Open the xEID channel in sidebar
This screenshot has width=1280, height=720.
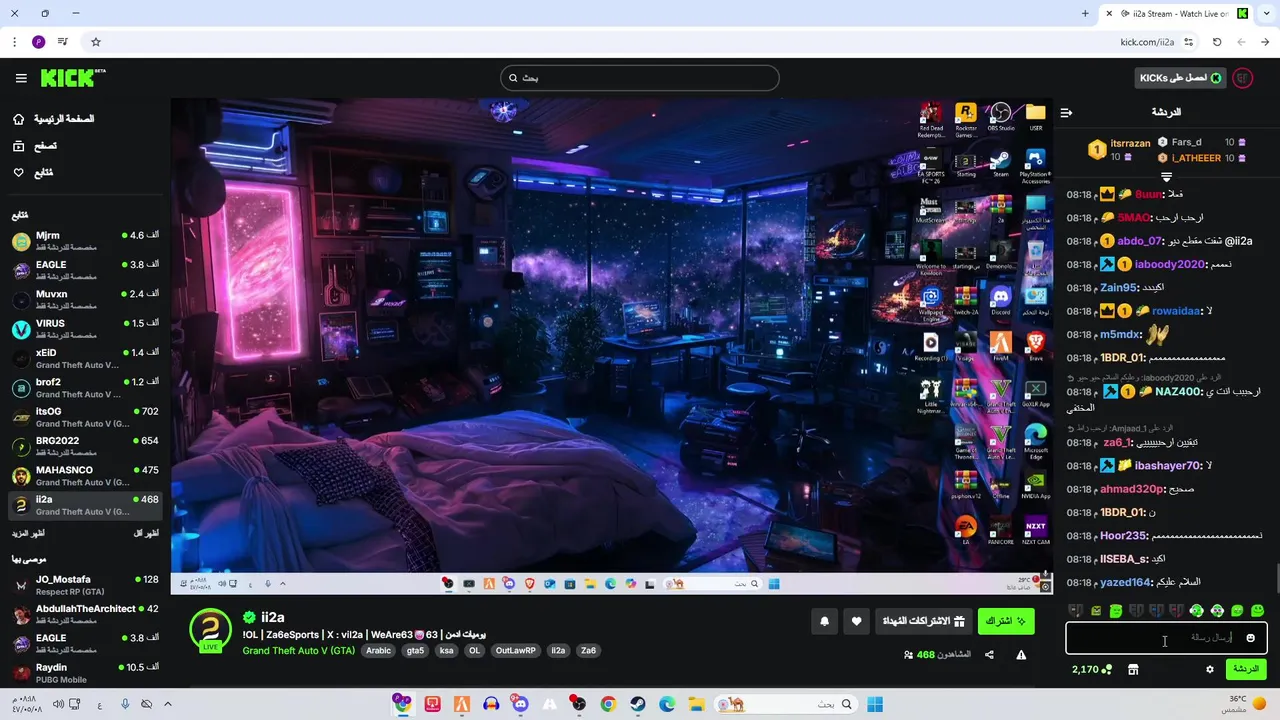85,358
